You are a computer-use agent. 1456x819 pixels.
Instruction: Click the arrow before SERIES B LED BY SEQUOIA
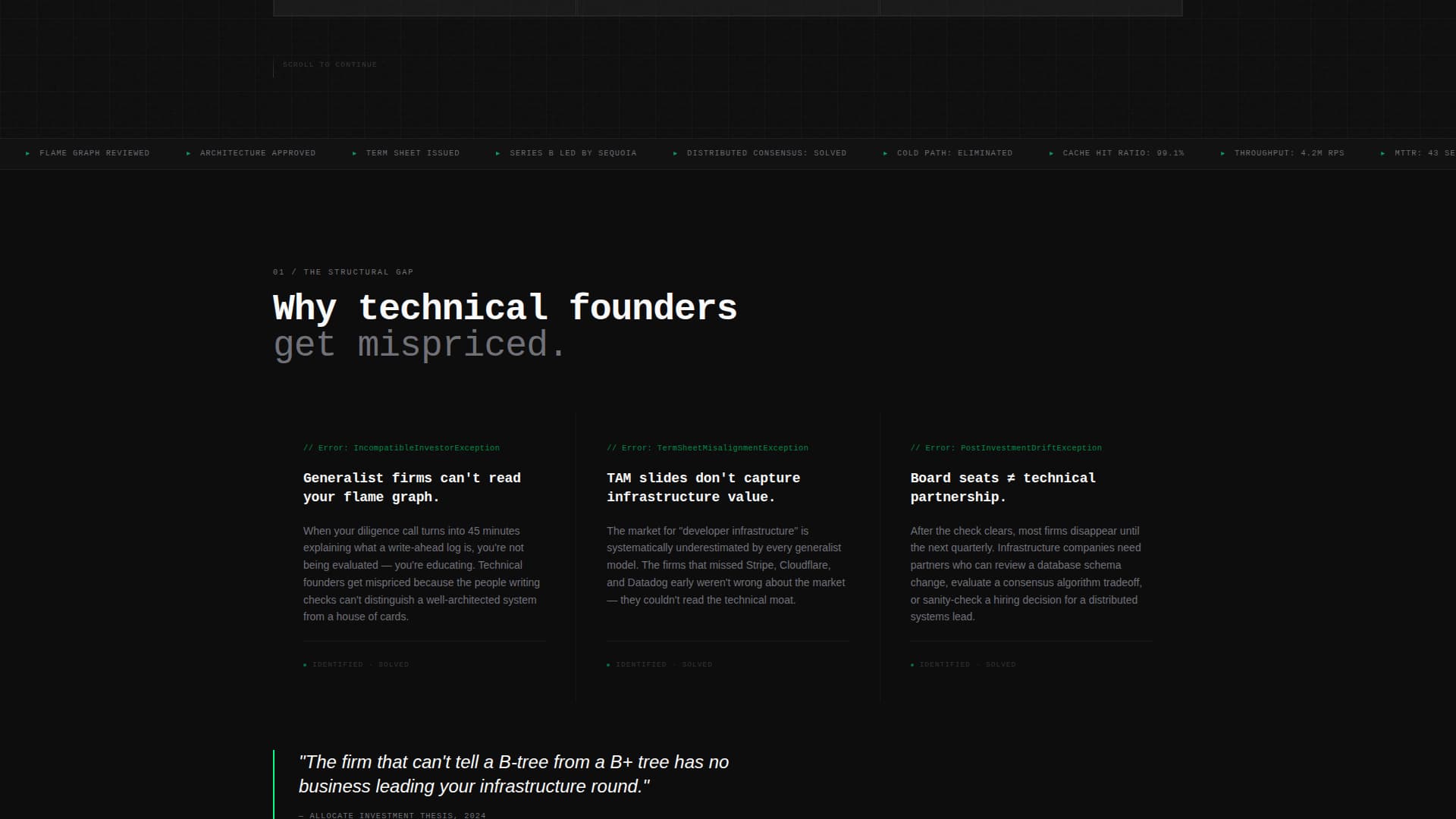coord(497,152)
